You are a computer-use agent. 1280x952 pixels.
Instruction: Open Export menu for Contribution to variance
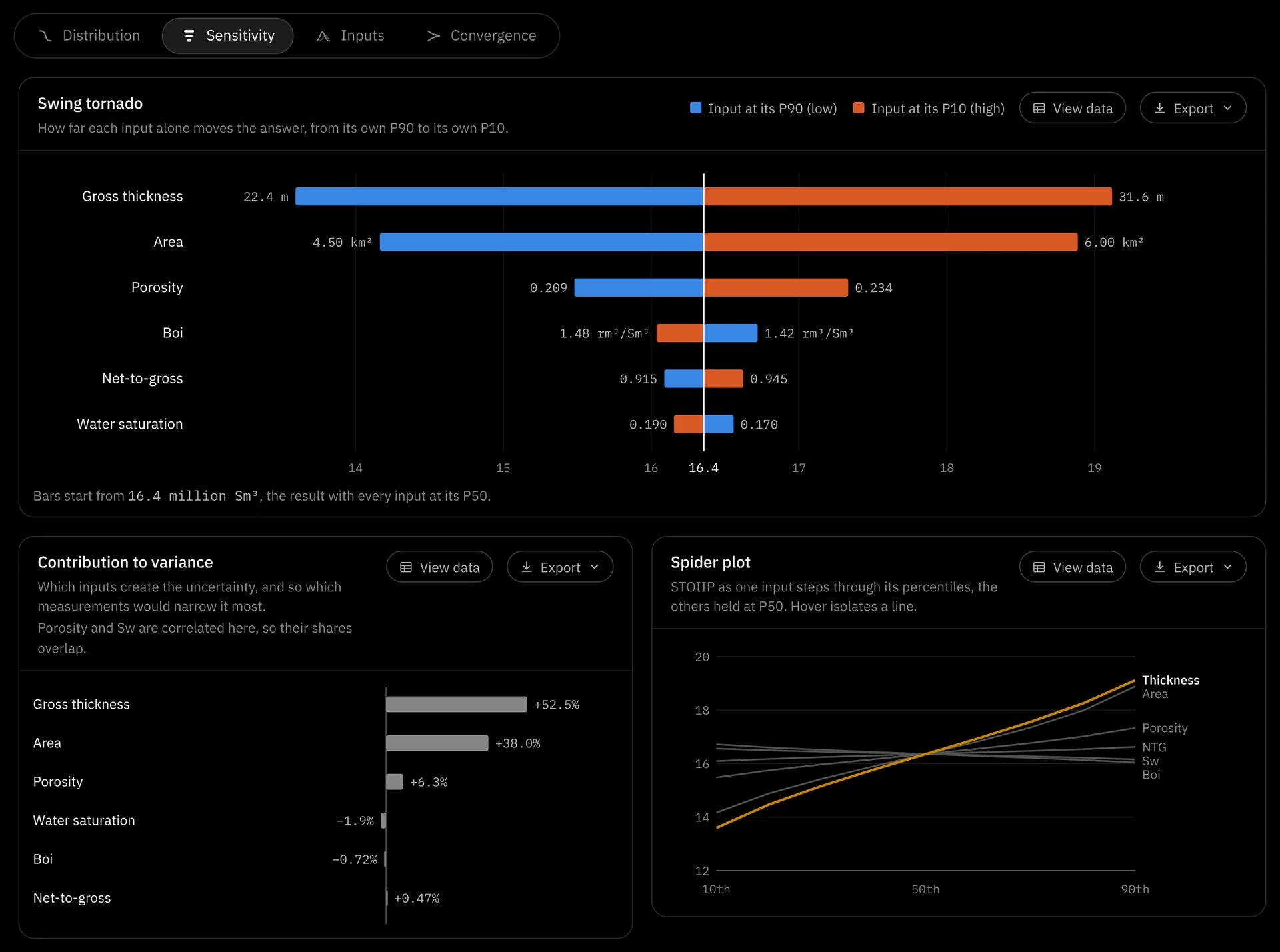pyautogui.click(x=559, y=567)
